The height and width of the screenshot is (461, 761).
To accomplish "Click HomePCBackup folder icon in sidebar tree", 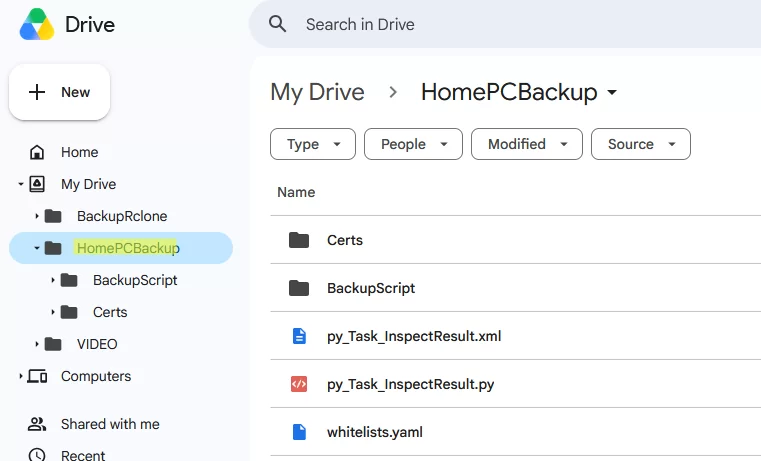I will [x=53, y=248].
